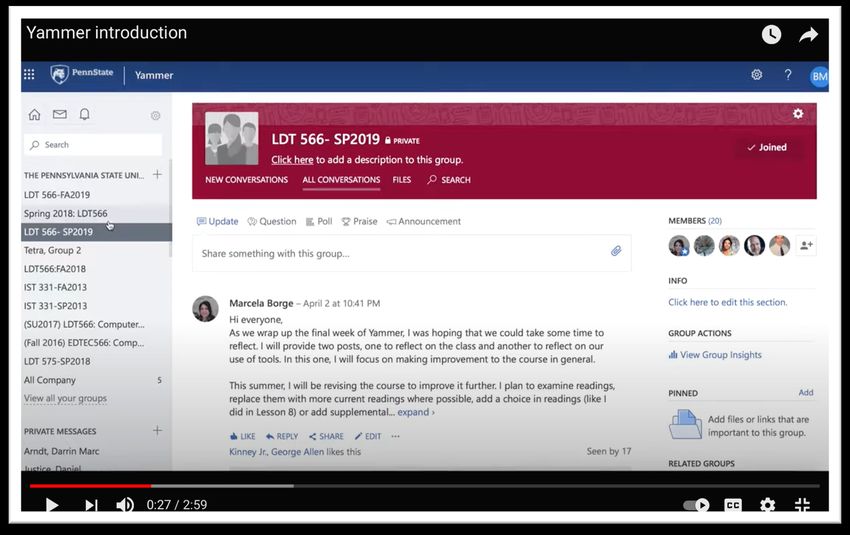Click the Joined button

(x=767, y=147)
